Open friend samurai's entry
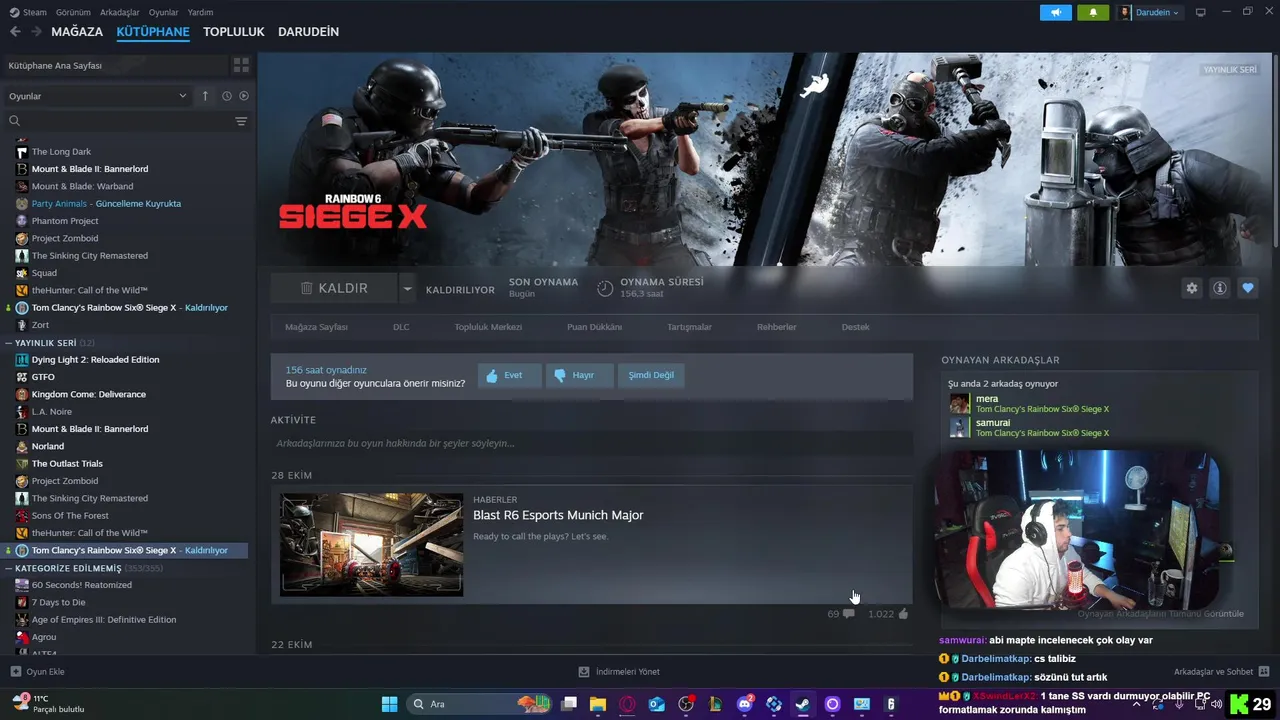 [1030, 427]
